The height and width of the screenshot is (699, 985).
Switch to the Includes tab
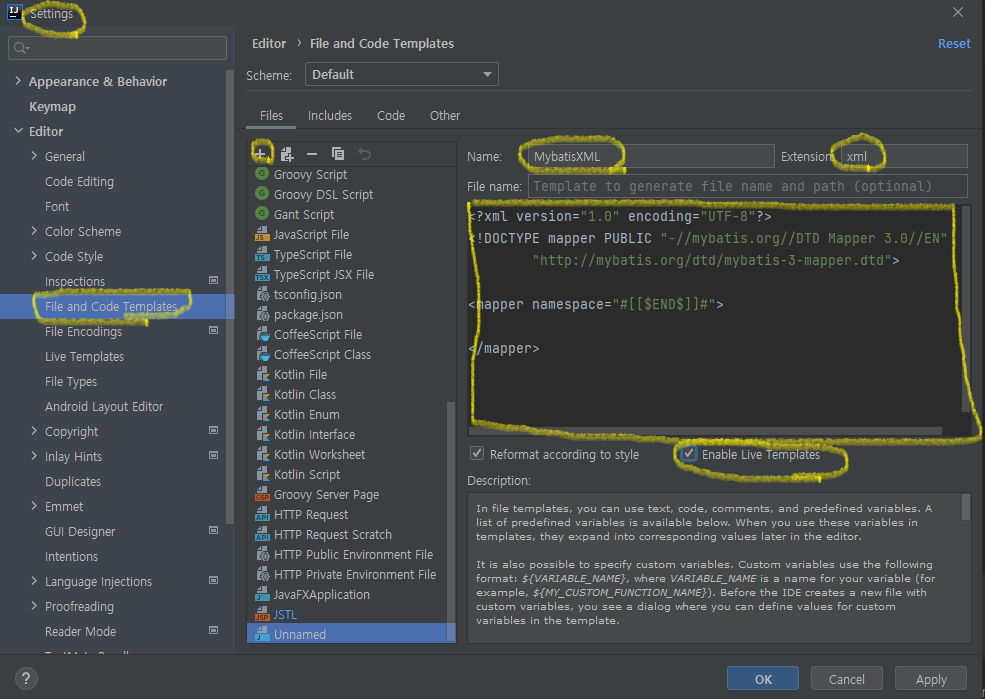[x=330, y=115]
